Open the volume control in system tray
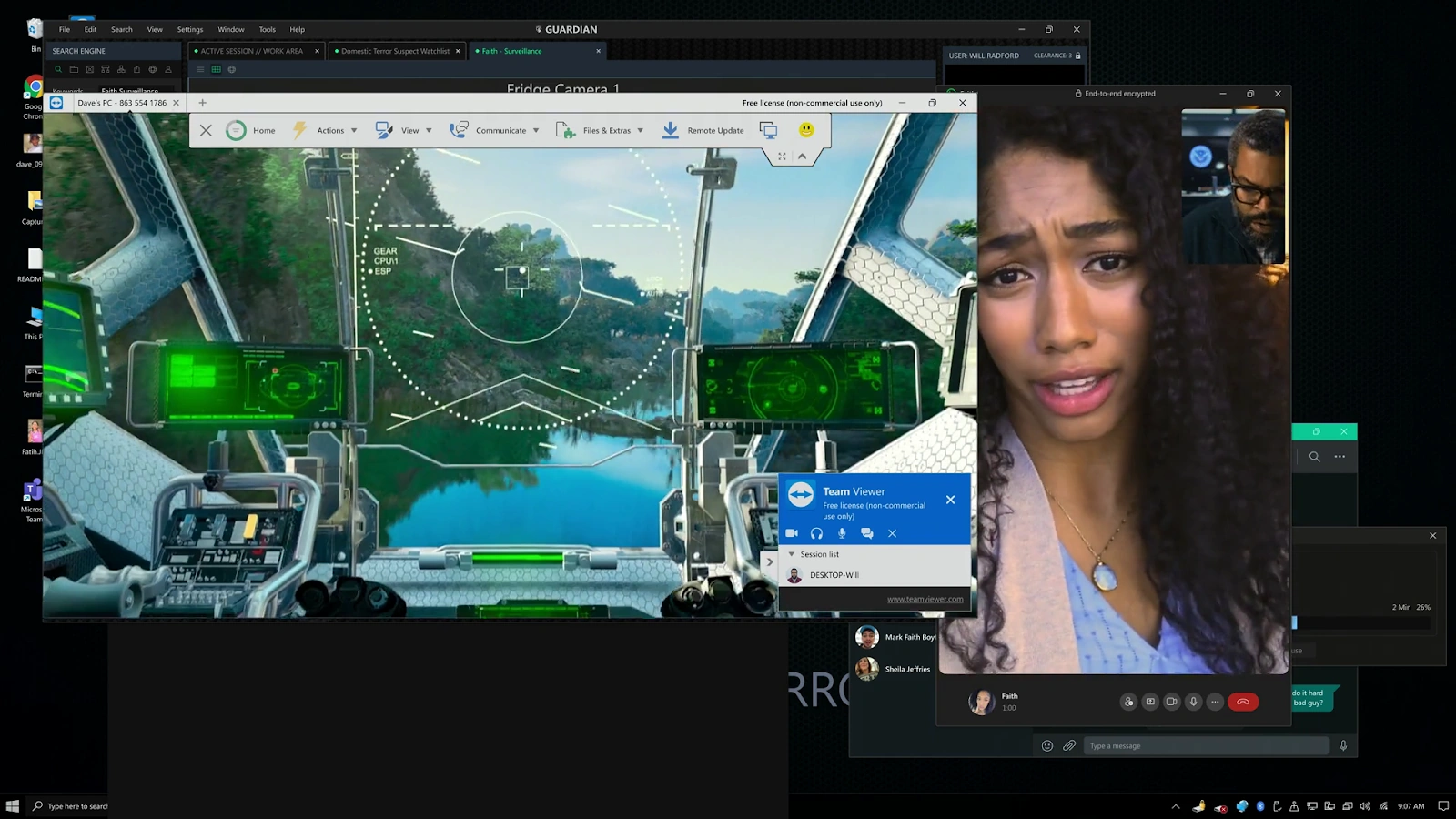Screen dimensions: 1456x819 [1365, 806]
